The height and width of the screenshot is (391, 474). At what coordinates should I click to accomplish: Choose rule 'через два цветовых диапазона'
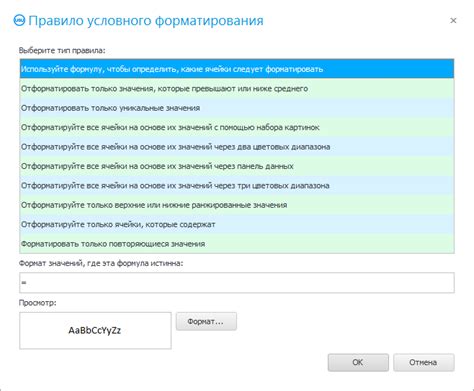[x=237, y=147]
